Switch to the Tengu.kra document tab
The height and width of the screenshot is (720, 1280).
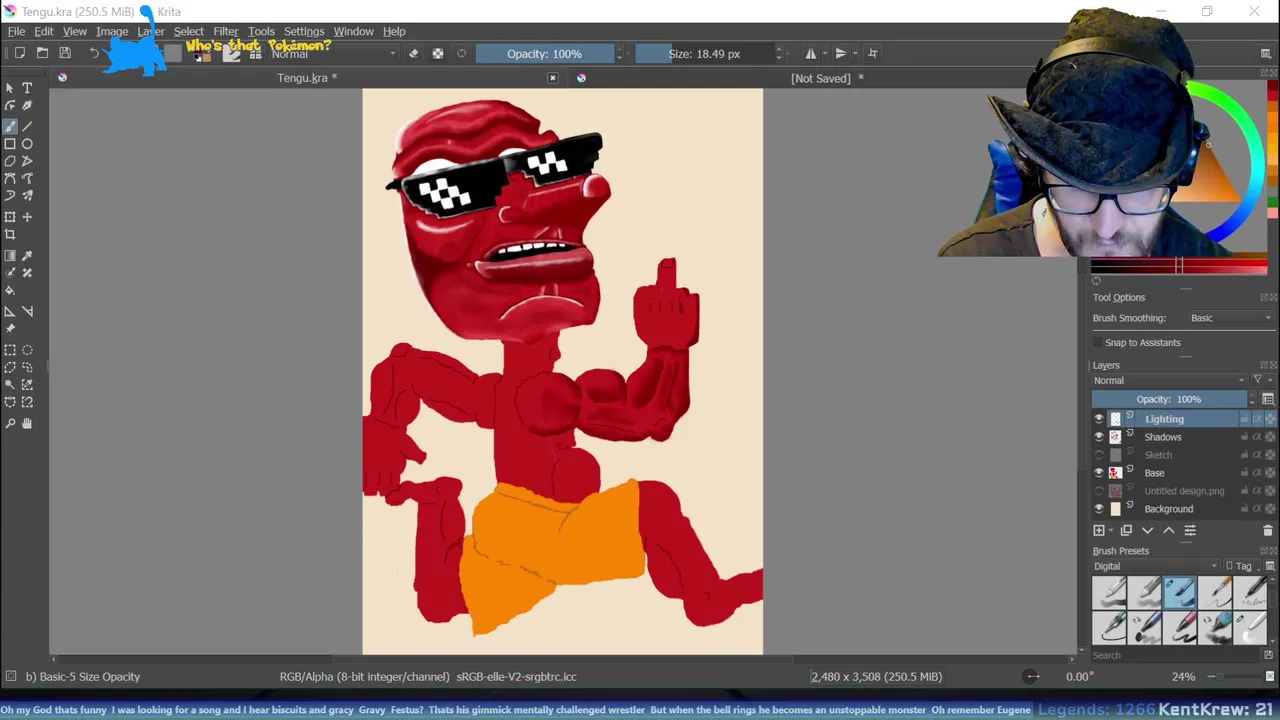[307, 78]
